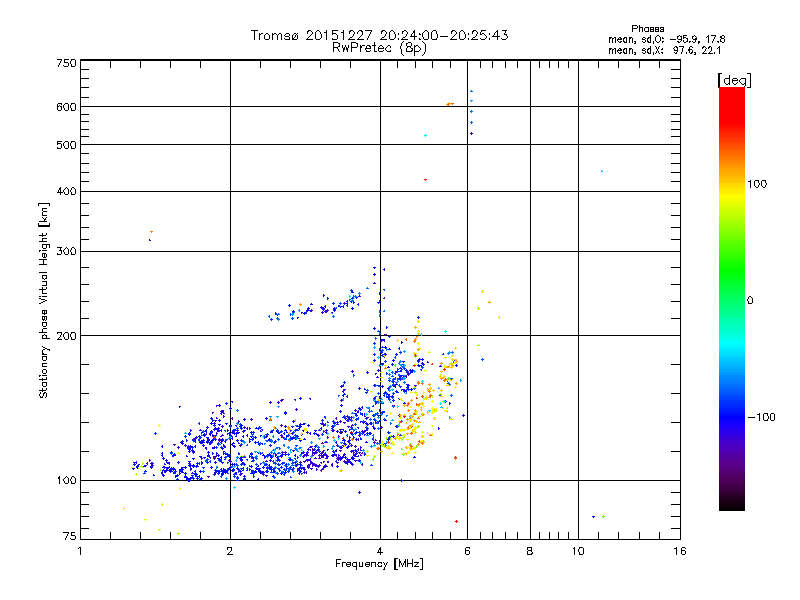Click the x-axis tick label '1'

click(x=80, y=551)
